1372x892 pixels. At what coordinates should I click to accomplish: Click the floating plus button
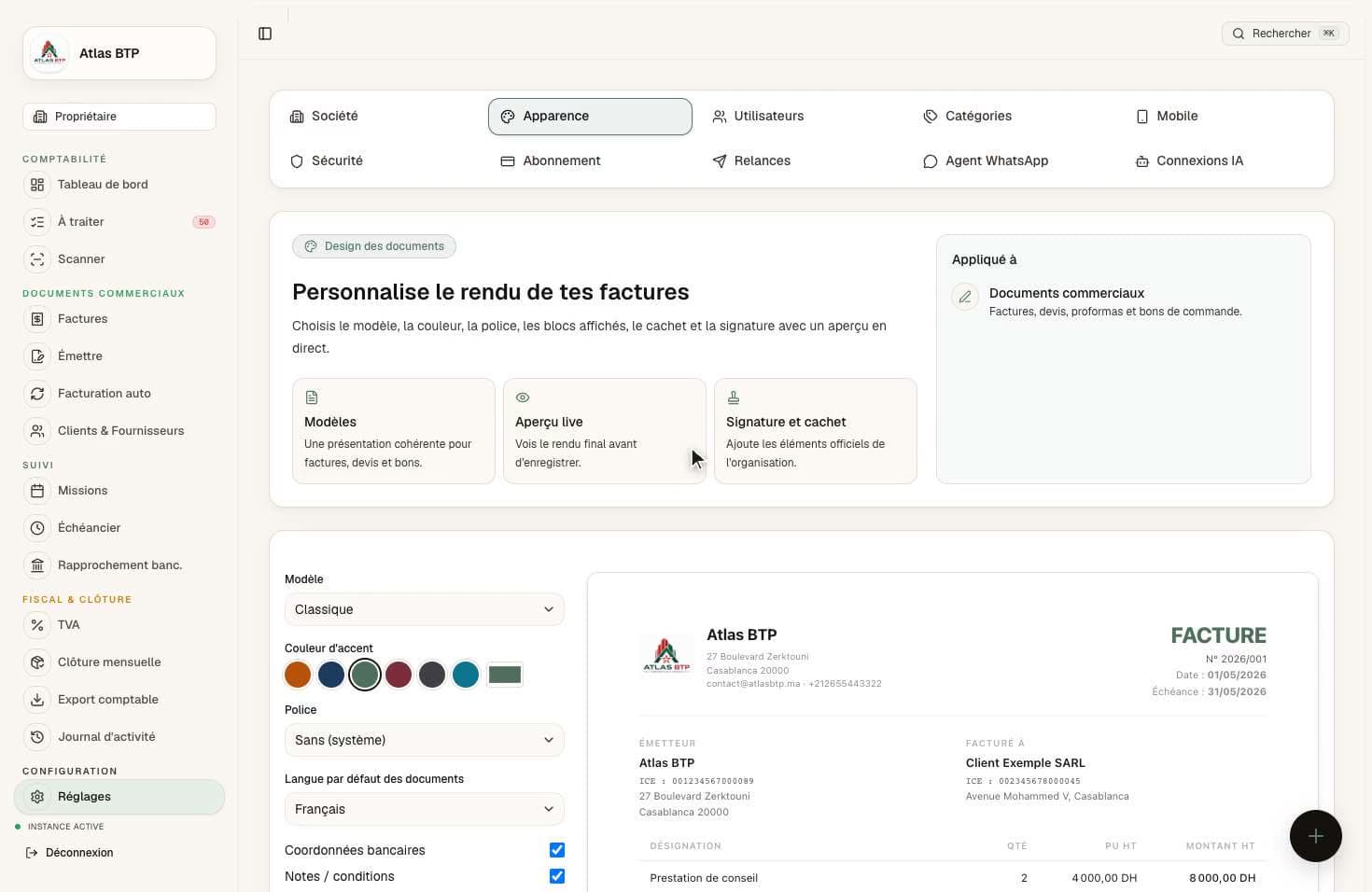(1315, 836)
